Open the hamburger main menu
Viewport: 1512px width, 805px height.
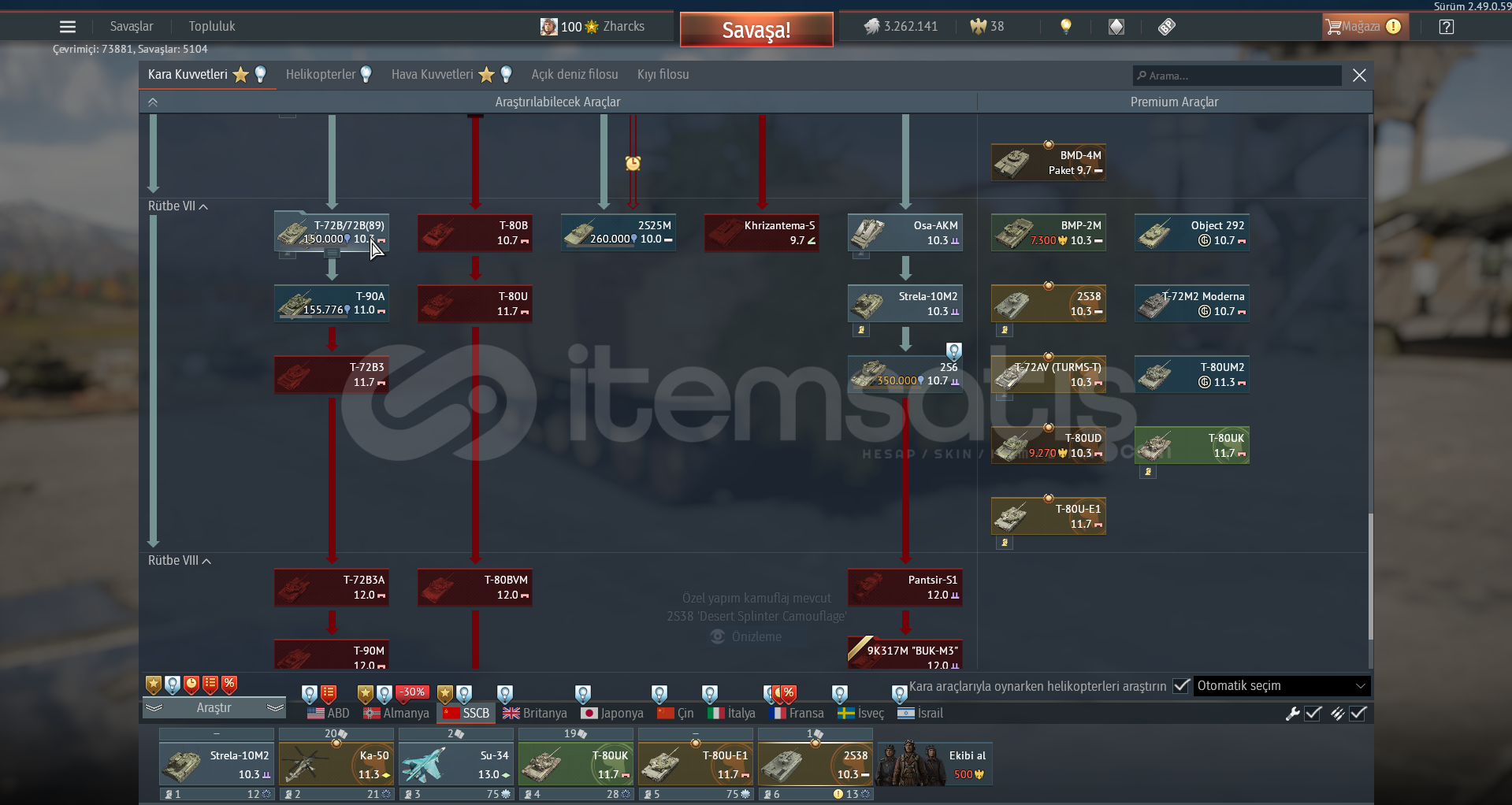[68, 27]
